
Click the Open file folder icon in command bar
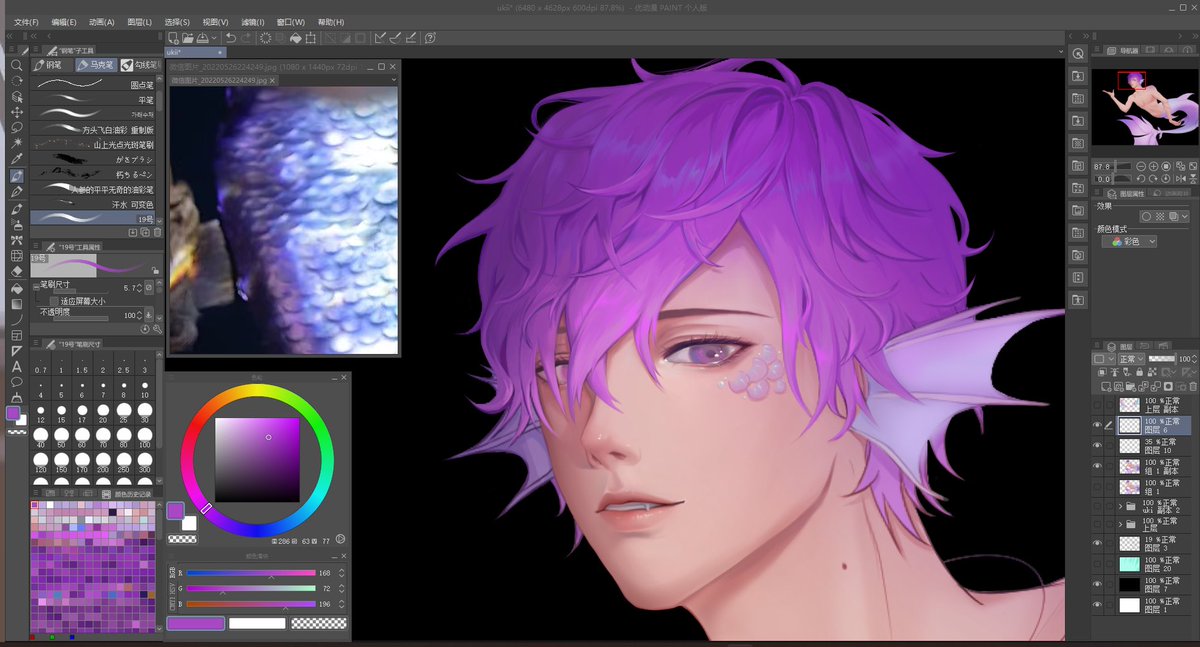187,38
